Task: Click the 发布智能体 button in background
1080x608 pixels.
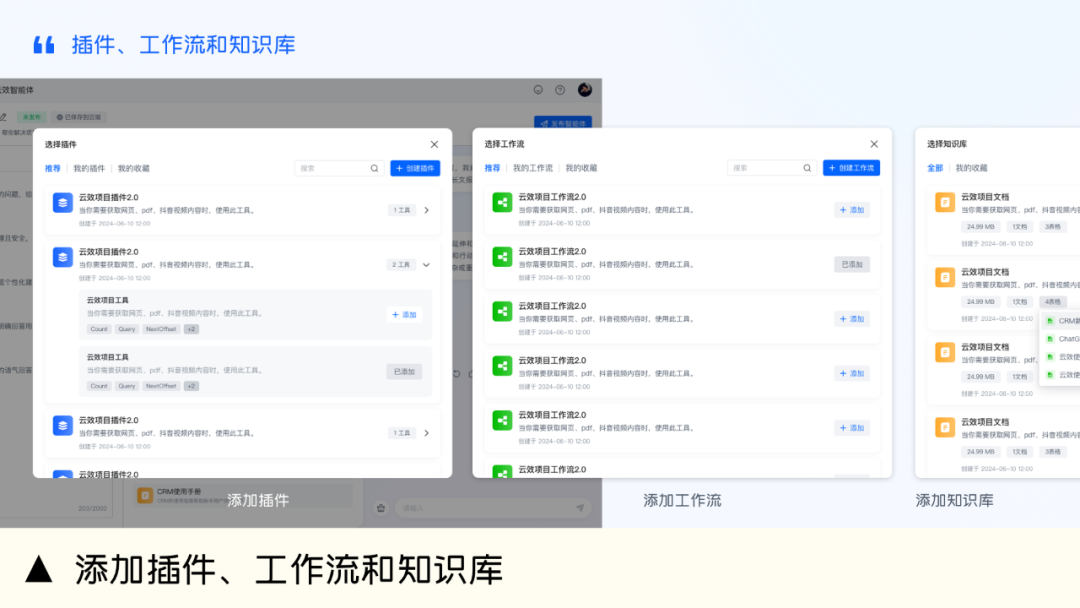Action: point(563,123)
